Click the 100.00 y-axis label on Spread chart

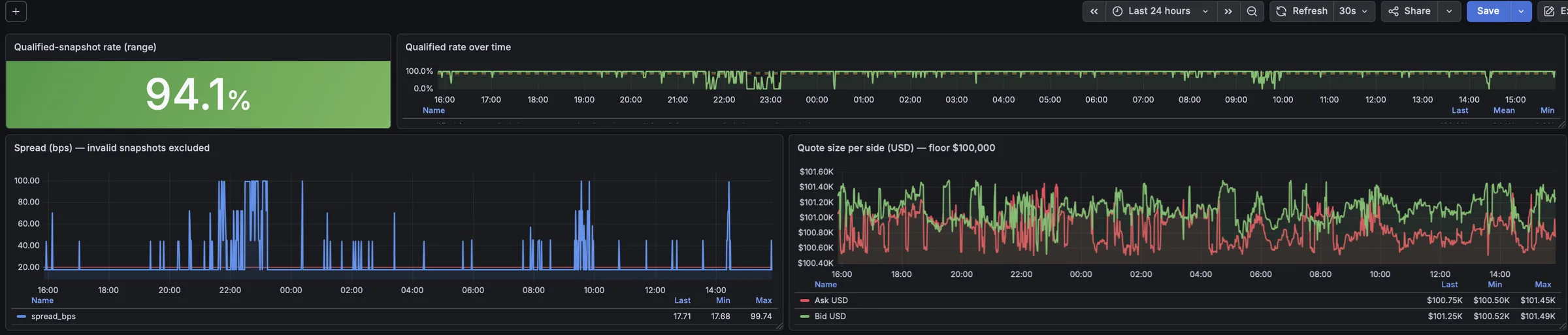[x=27, y=180]
